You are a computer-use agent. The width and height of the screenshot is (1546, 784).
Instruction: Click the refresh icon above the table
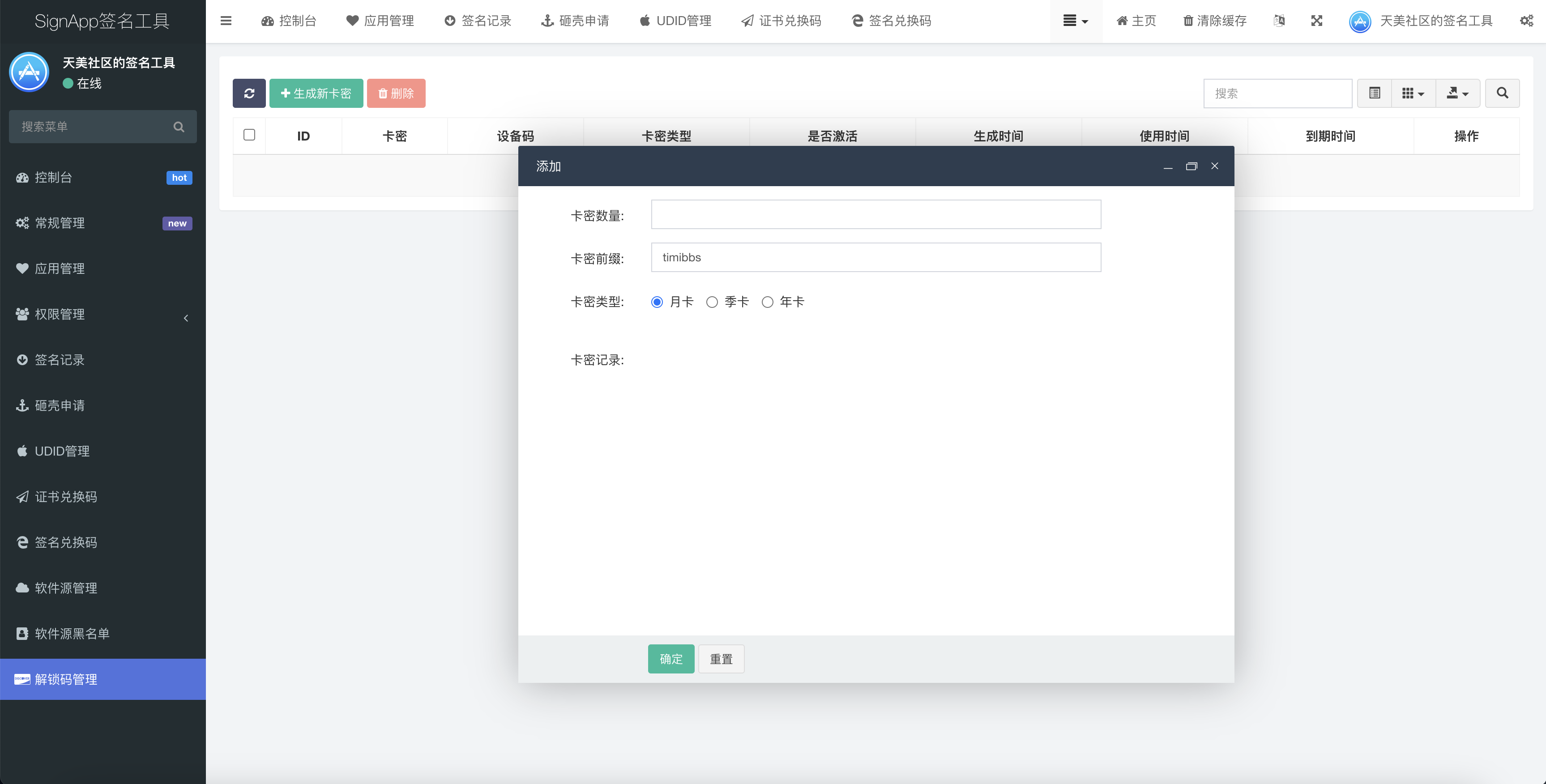pyautogui.click(x=249, y=93)
